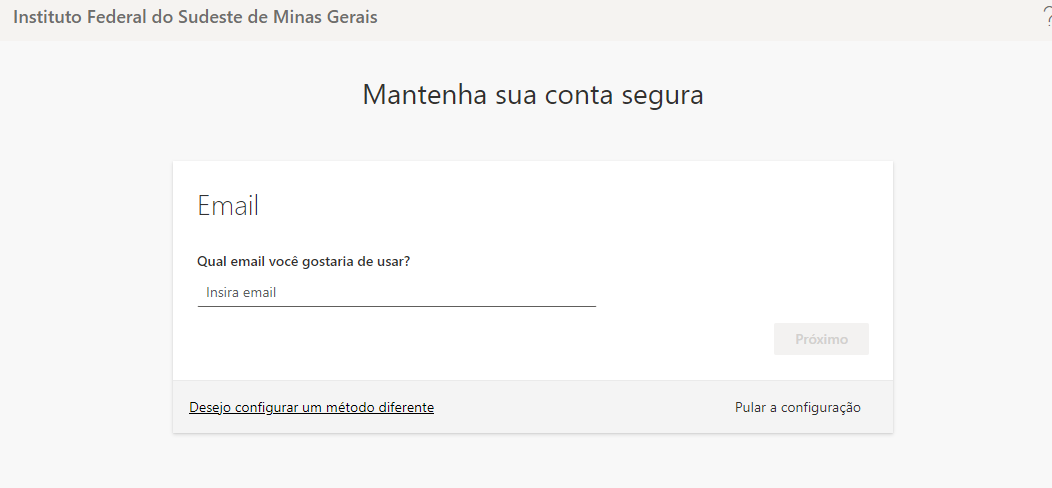
Task: Click the Mantenha sua conta segura heading
Action: click(532, 95)
